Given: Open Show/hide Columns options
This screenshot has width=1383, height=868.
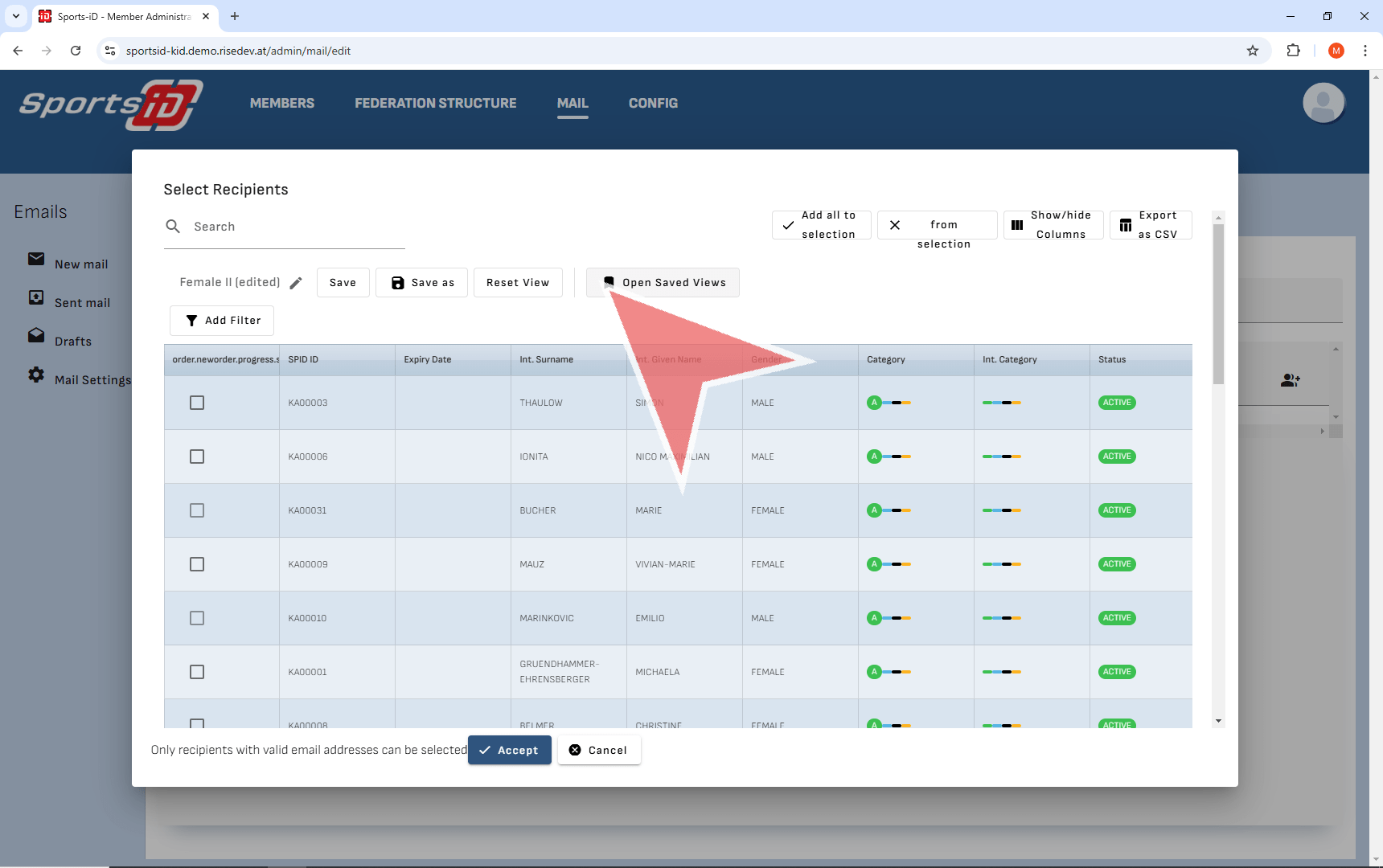Looking at the screenshot, I should point(1053,225).
